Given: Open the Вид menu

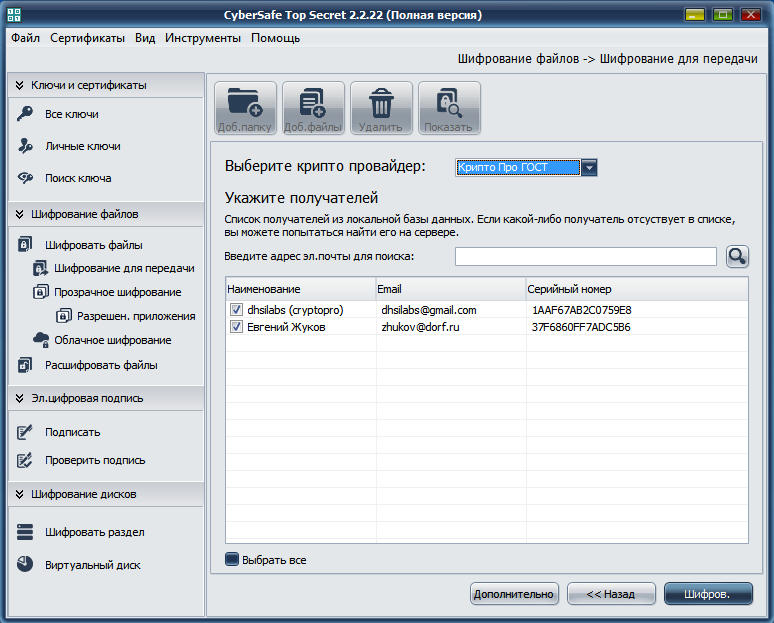Looking at the screenshot, I should coord(145,38).
